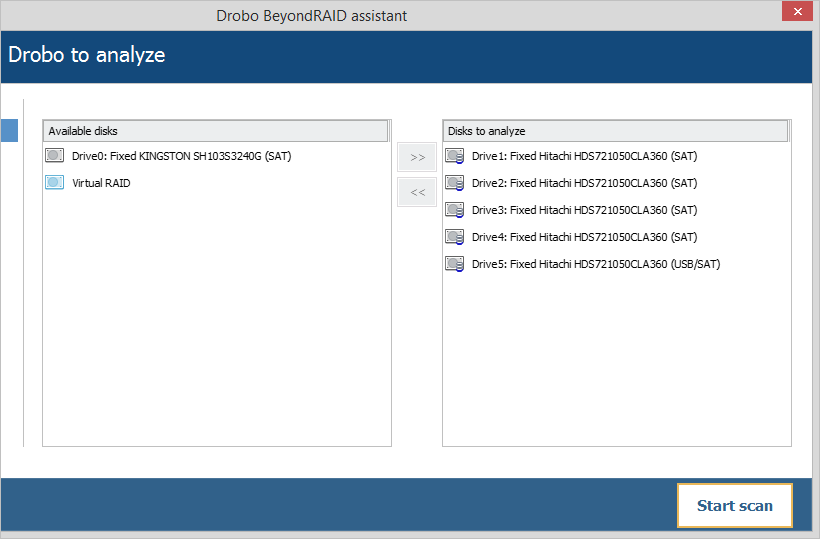Select Drive0: Fixed KINGSTON SH103S3240G (SAT)
The width and height of the screenshot is (820, 539).
click(x=181, y=156)
